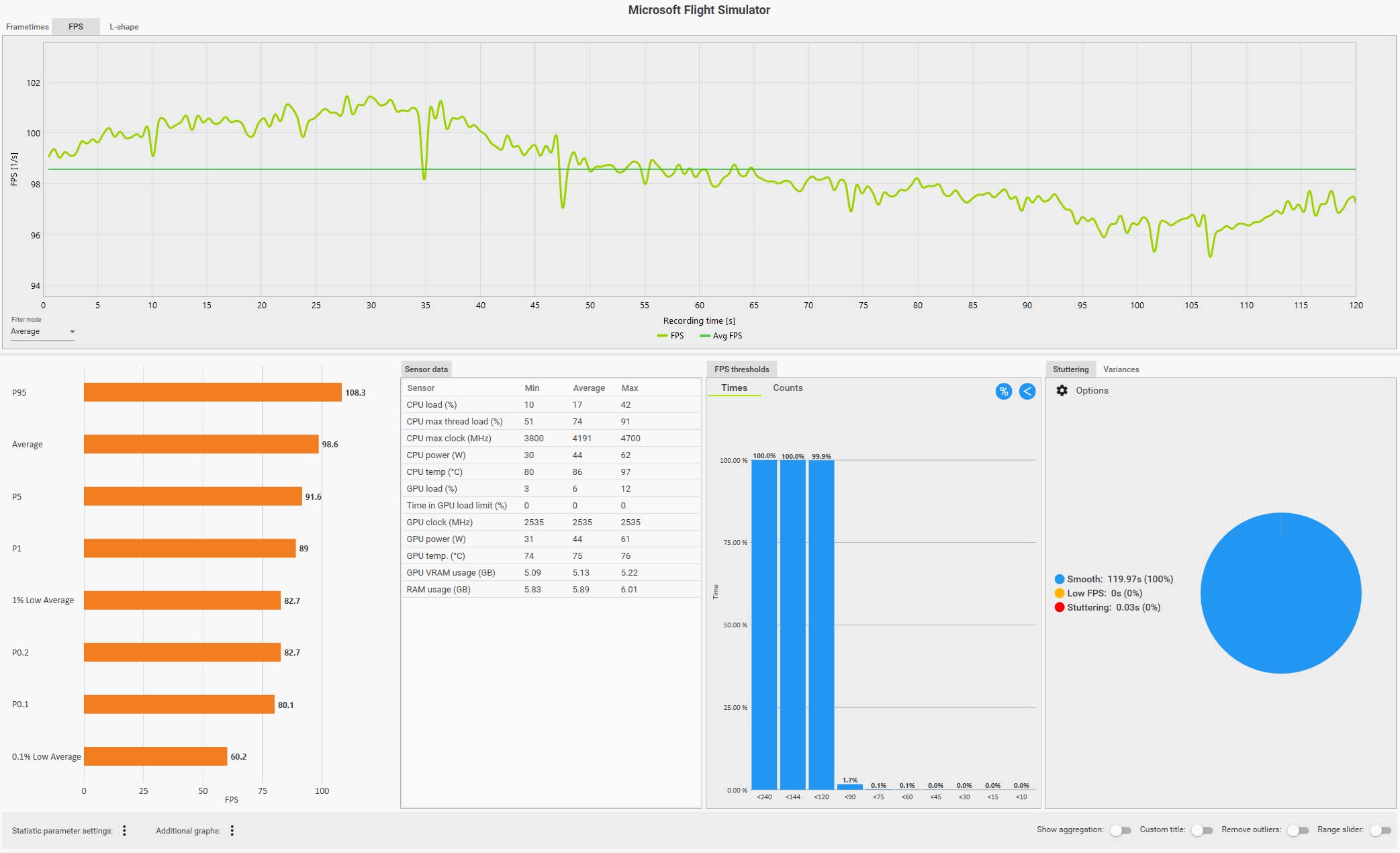The width and height of the screenshot is (1400, 853).
Task: Toggle Remove outliers on
Action: coord(1297,831)
